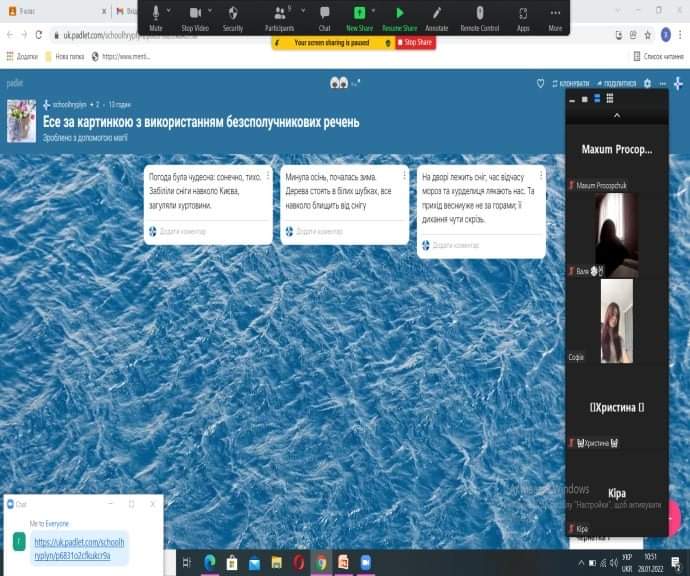690x576 pixels.
Task: Switch Zoom video panel to single thumbnail view
Action: [584, 99]
